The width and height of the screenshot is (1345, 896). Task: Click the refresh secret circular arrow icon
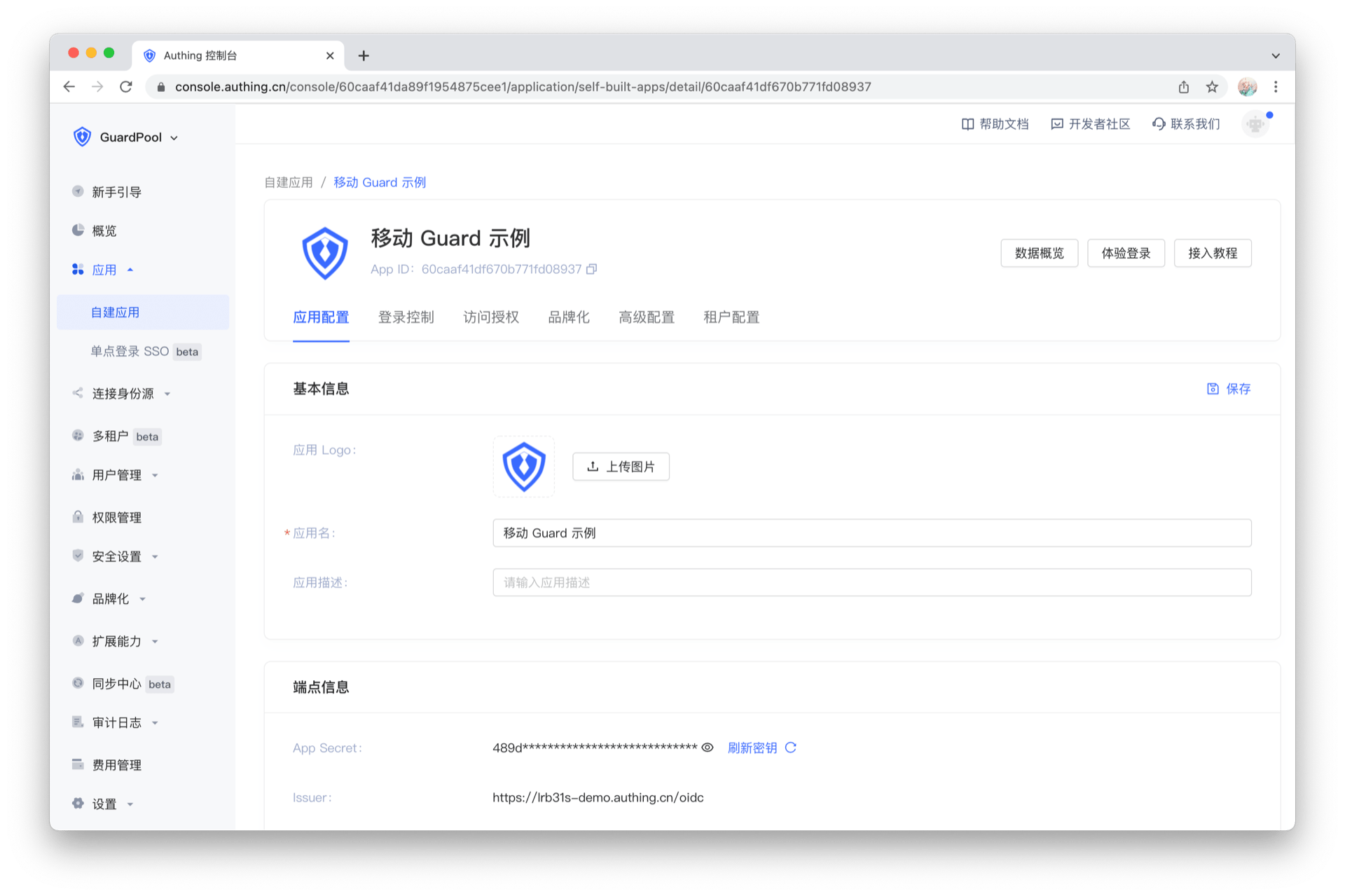pos(791,747)
